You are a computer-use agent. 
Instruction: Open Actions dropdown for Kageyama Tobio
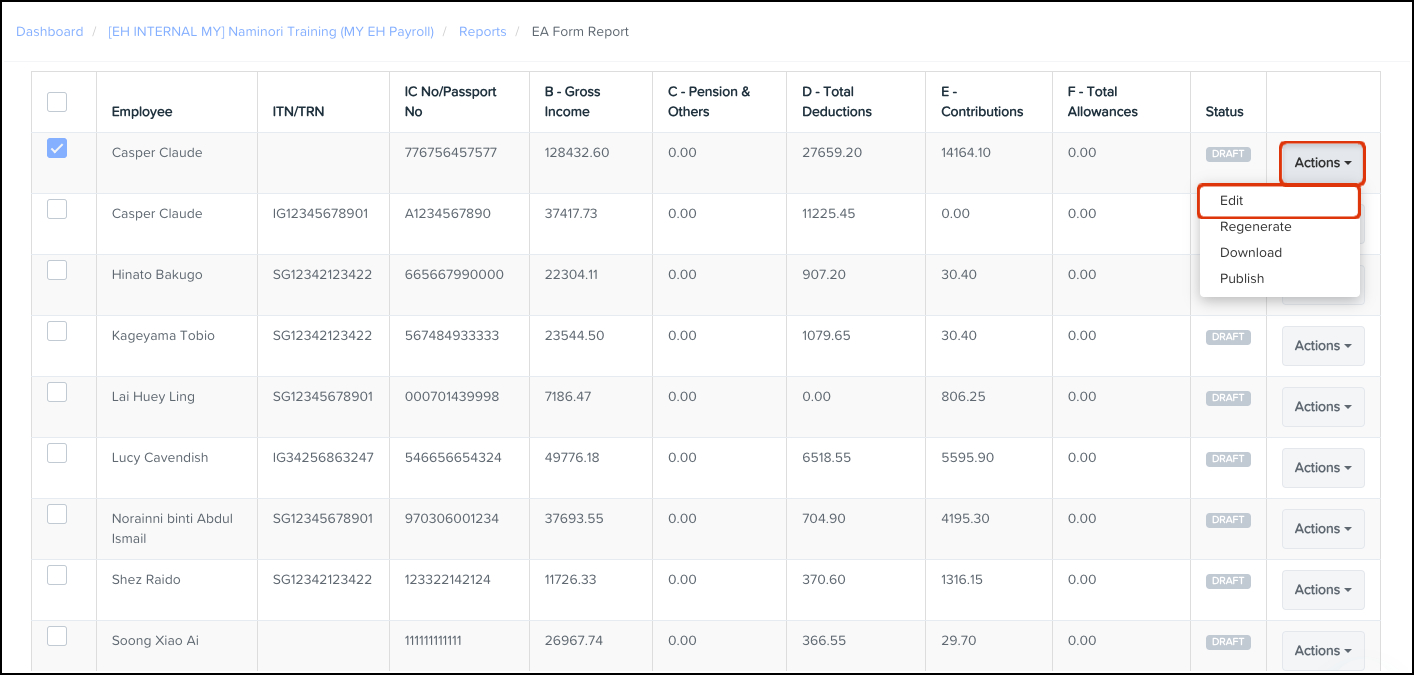(x=1322, y=346)
